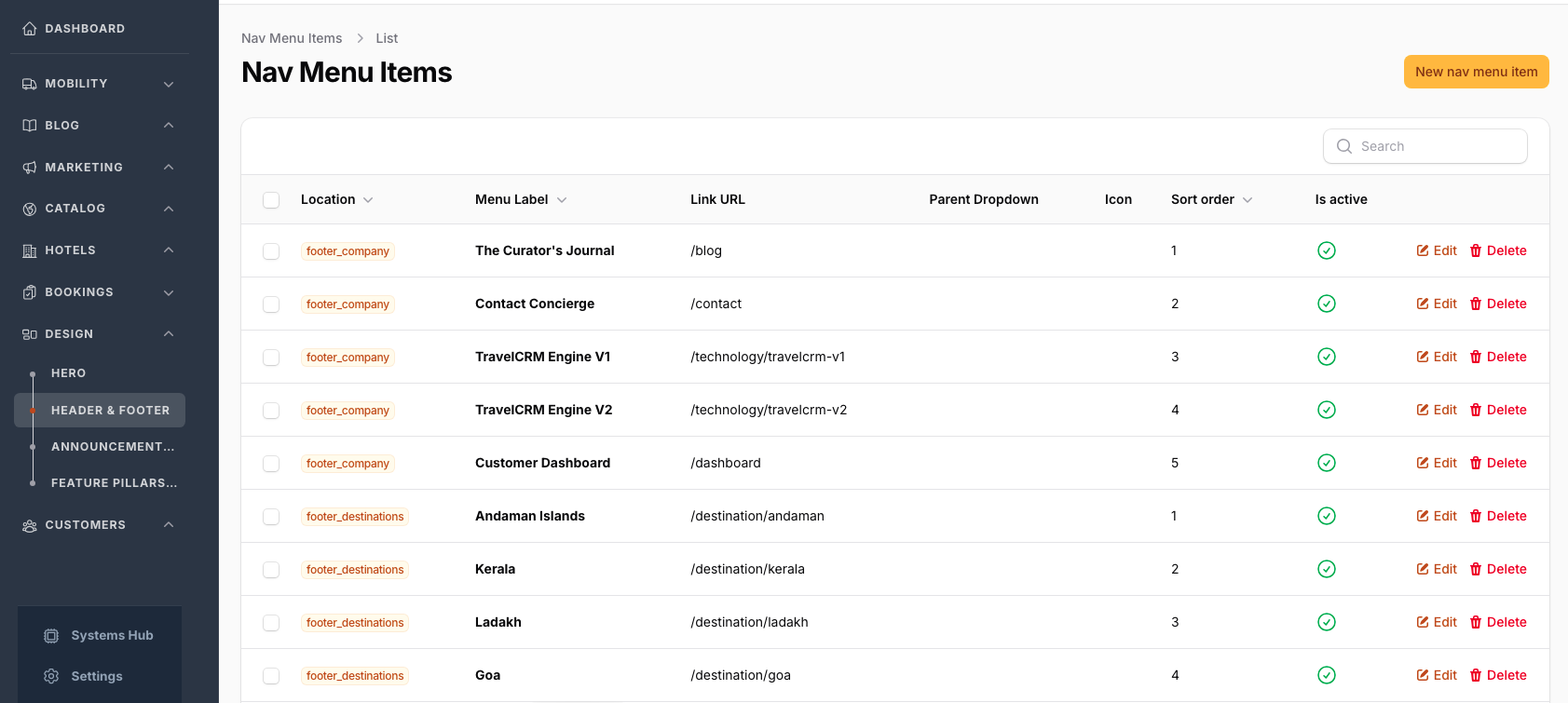This screenshot has width=1568, height=703.
Task: Click the Marketing megaphone icon
Action: [x=30, y=168]
